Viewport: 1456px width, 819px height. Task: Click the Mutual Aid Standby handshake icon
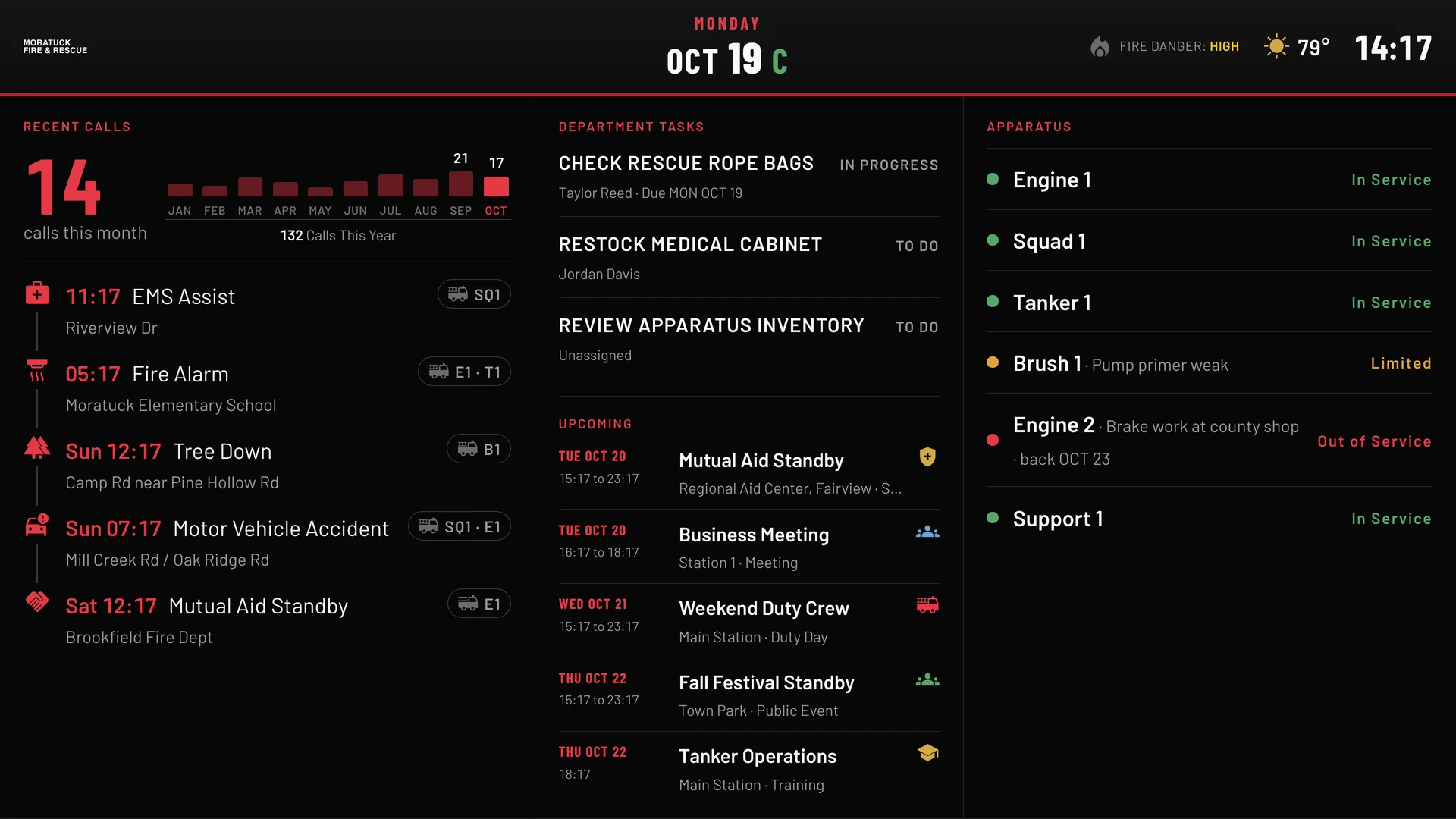[x=36, y=603]
